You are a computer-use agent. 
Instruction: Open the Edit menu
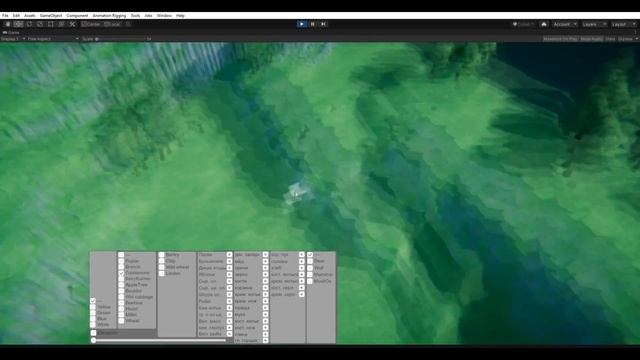(x=16, y=16)
